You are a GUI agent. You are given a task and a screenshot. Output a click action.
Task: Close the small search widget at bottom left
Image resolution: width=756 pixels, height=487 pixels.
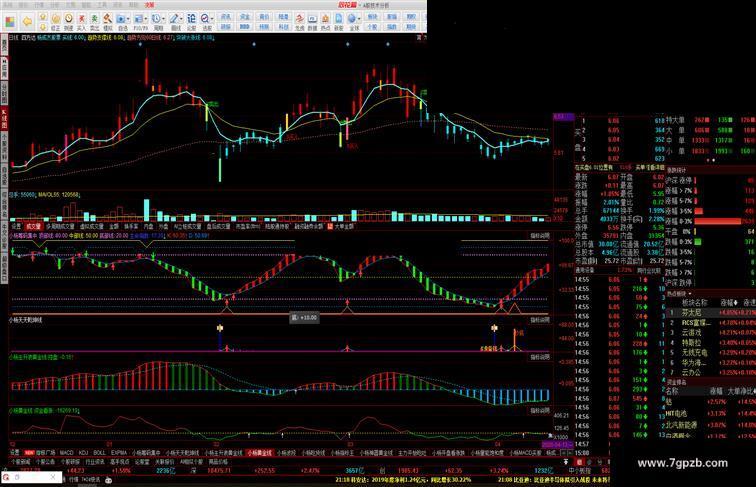(x=53, y=477)
